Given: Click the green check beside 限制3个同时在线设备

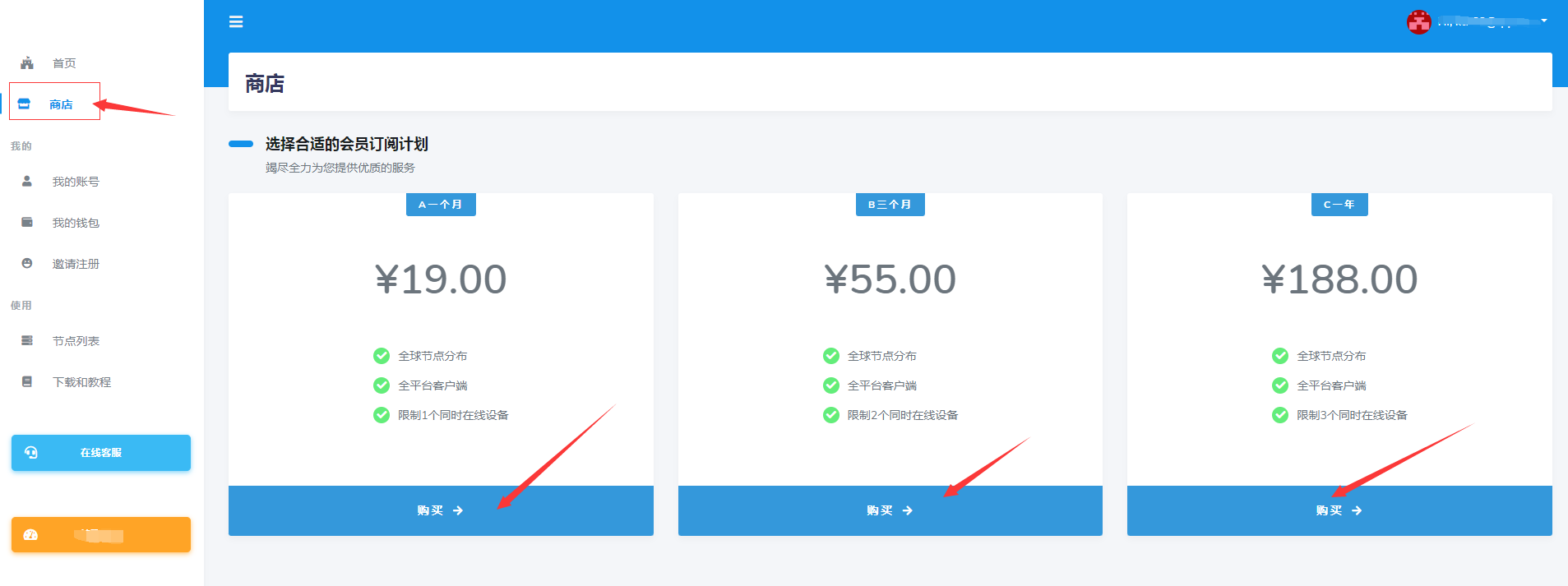Looking at the screenshot, I should 1280,415.
